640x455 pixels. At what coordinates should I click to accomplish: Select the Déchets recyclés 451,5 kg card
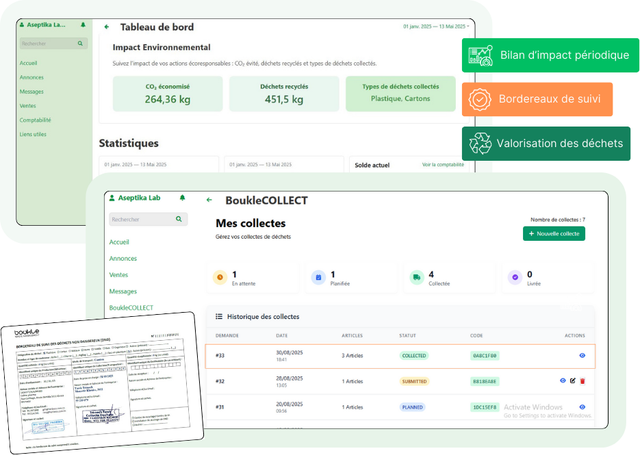284,93
